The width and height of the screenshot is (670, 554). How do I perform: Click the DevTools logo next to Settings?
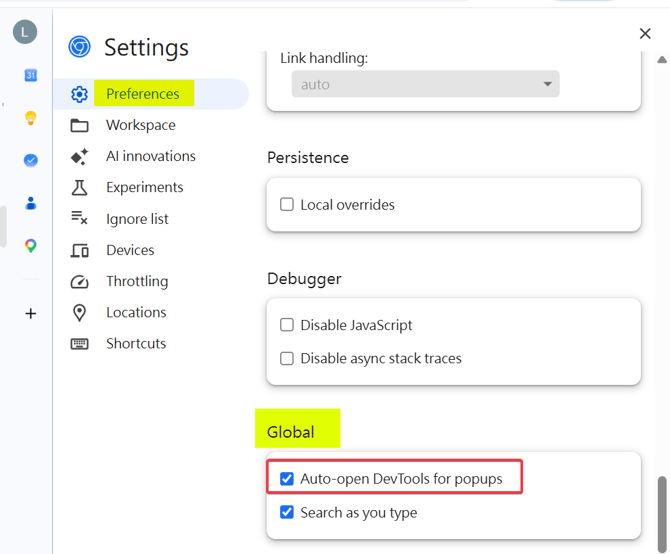coord(79,47)
